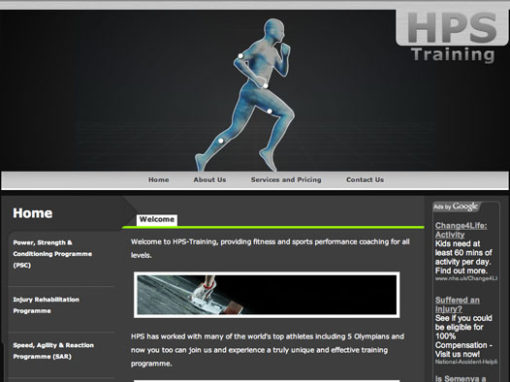Click the Ads by Google label
This screenshot has height=382, width=510.
click(x=456, y=207)
